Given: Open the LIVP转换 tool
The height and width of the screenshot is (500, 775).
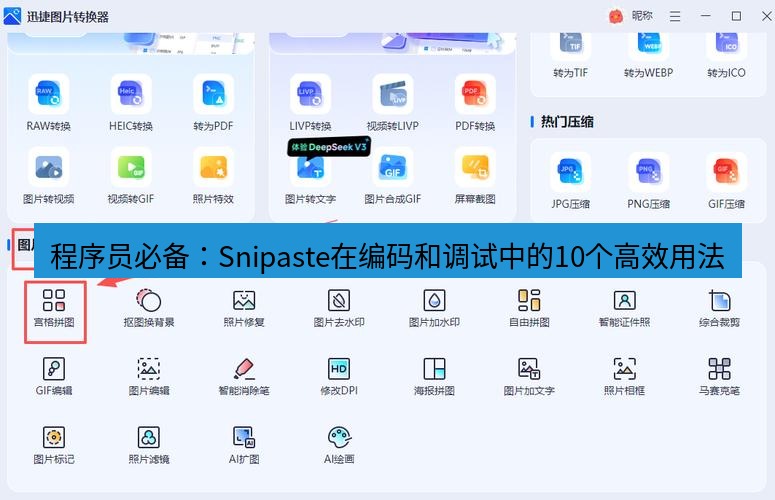Looking at the screenshot, I should point(310,103).
